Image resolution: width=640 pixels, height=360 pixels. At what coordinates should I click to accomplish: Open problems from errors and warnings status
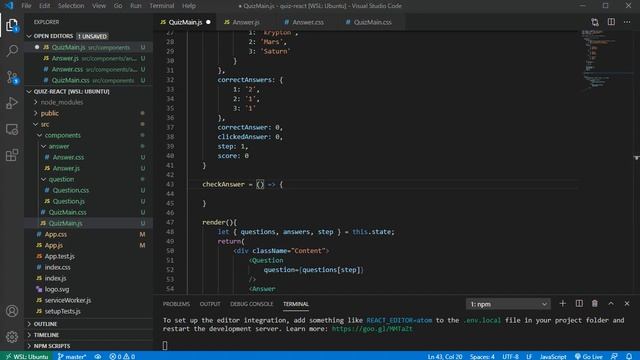coord(122,356)
